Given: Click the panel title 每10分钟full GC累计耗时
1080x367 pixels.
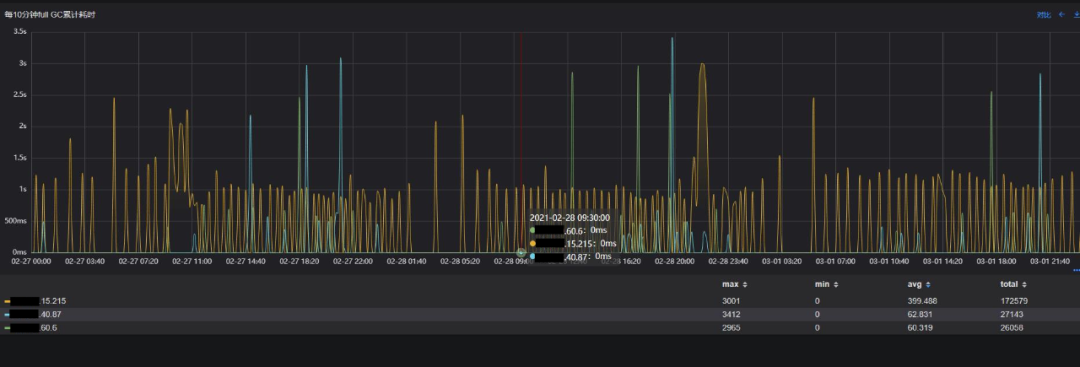Looking at the screenshot, I should [50, 14].
